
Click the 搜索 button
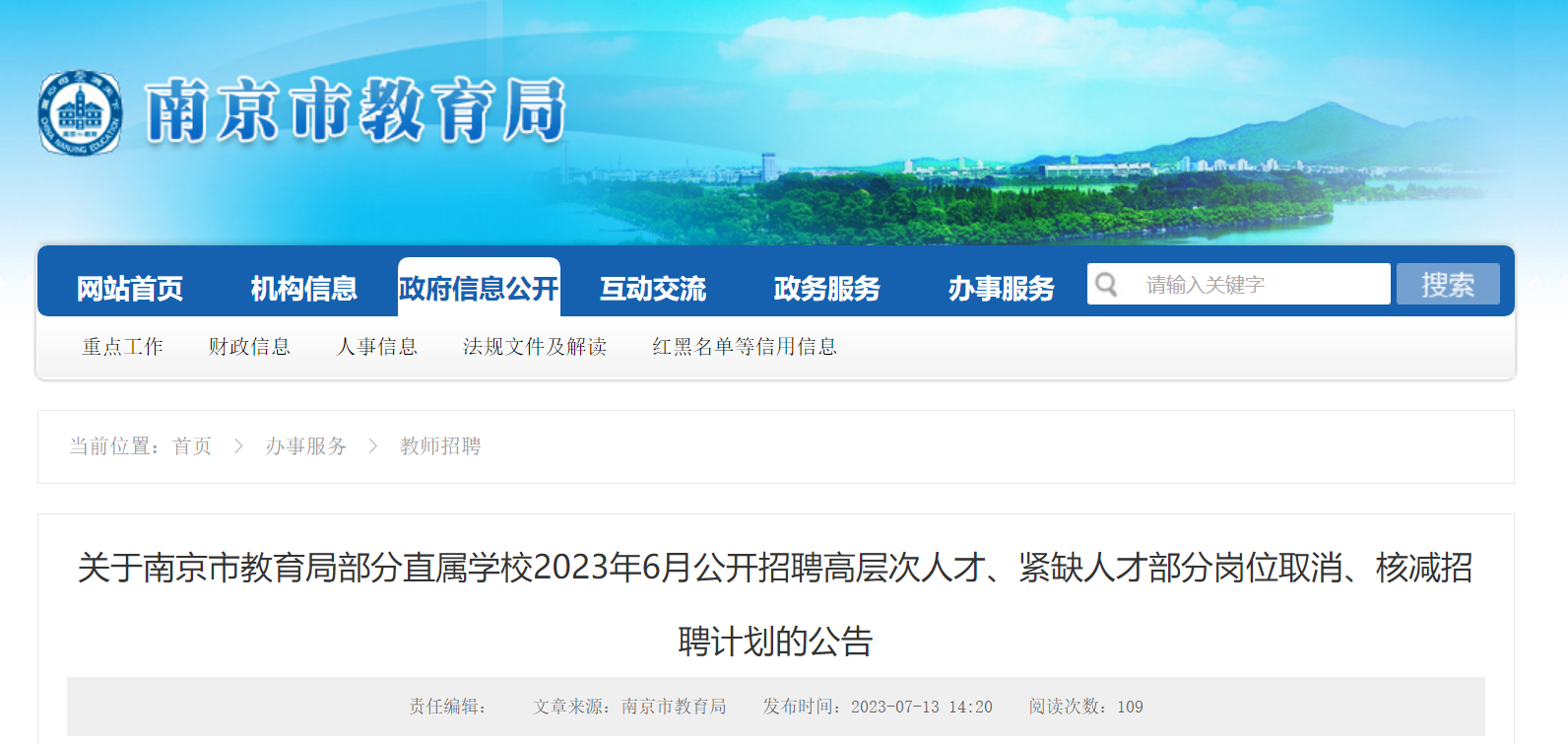pyautogui.click(x=1448, y=284)
